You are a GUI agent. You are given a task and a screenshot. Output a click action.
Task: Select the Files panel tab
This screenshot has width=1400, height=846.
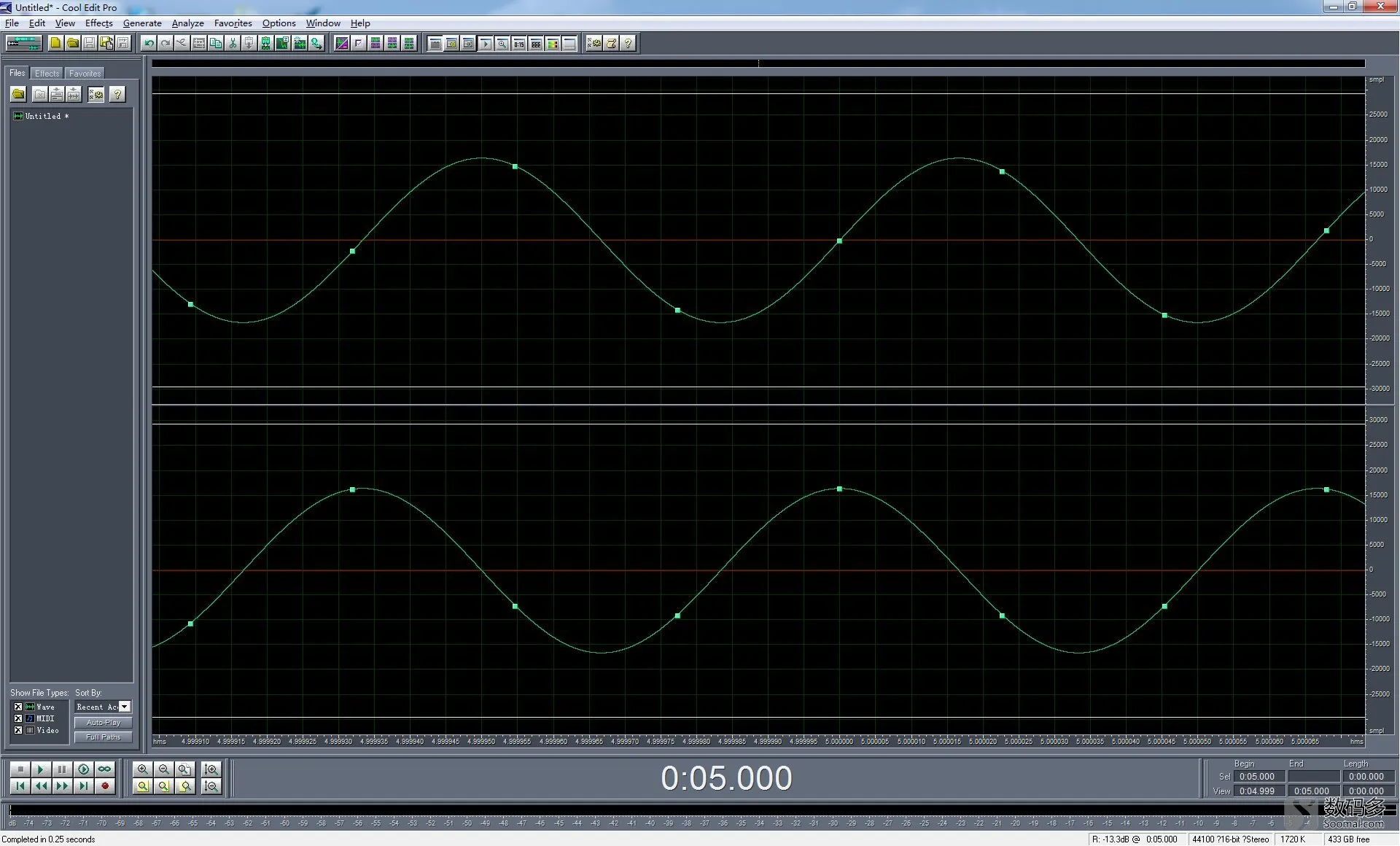tap(17, 73)
